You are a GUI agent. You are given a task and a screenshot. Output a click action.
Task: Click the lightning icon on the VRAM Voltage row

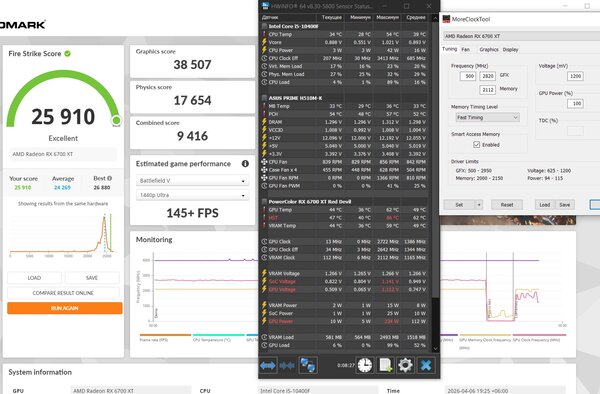[x=264, y=273]
